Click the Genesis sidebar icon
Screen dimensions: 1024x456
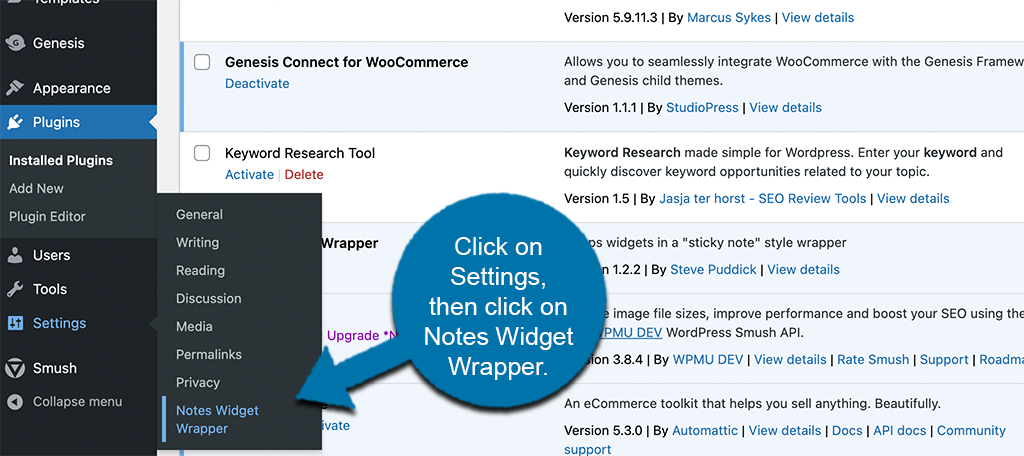(x=15, y=43)
